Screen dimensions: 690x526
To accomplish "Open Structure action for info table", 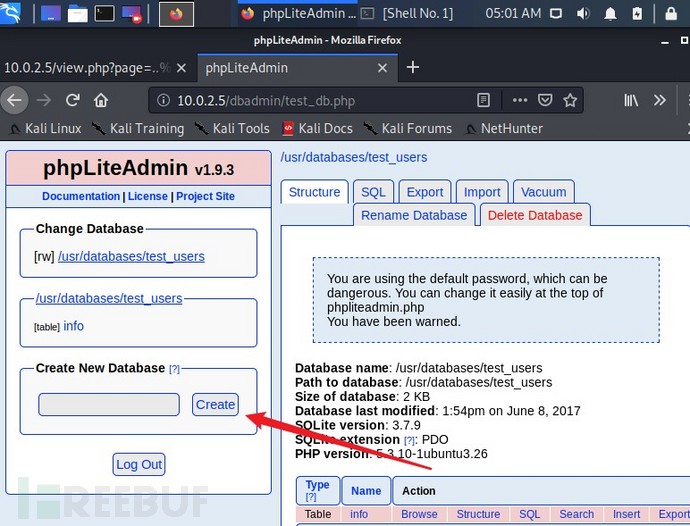I will pos(478,514).
